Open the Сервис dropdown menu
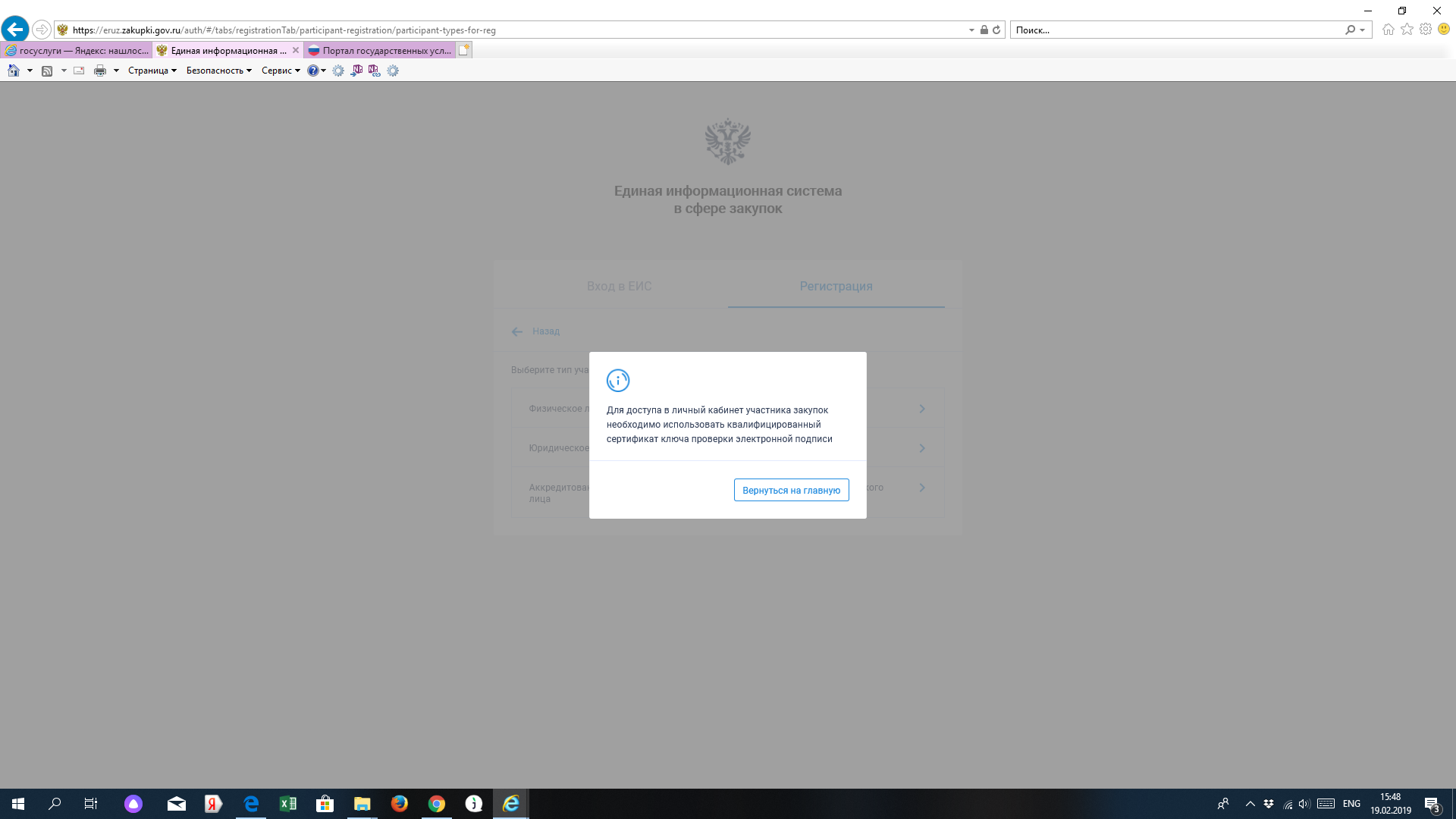Image resolution: width=1456 pixels, height=819 pixels. (281, 71)
